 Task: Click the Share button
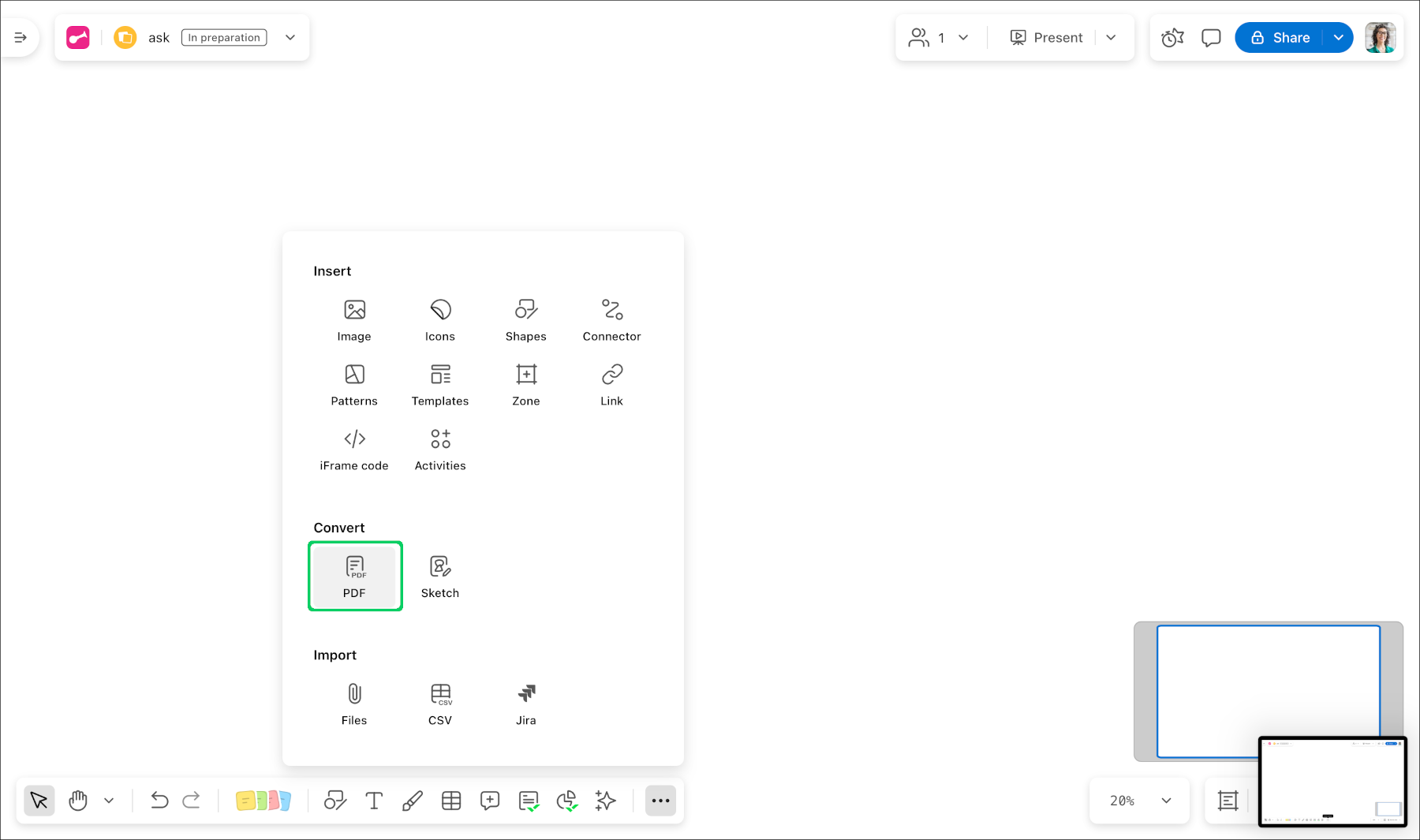tap(1287, 37)
